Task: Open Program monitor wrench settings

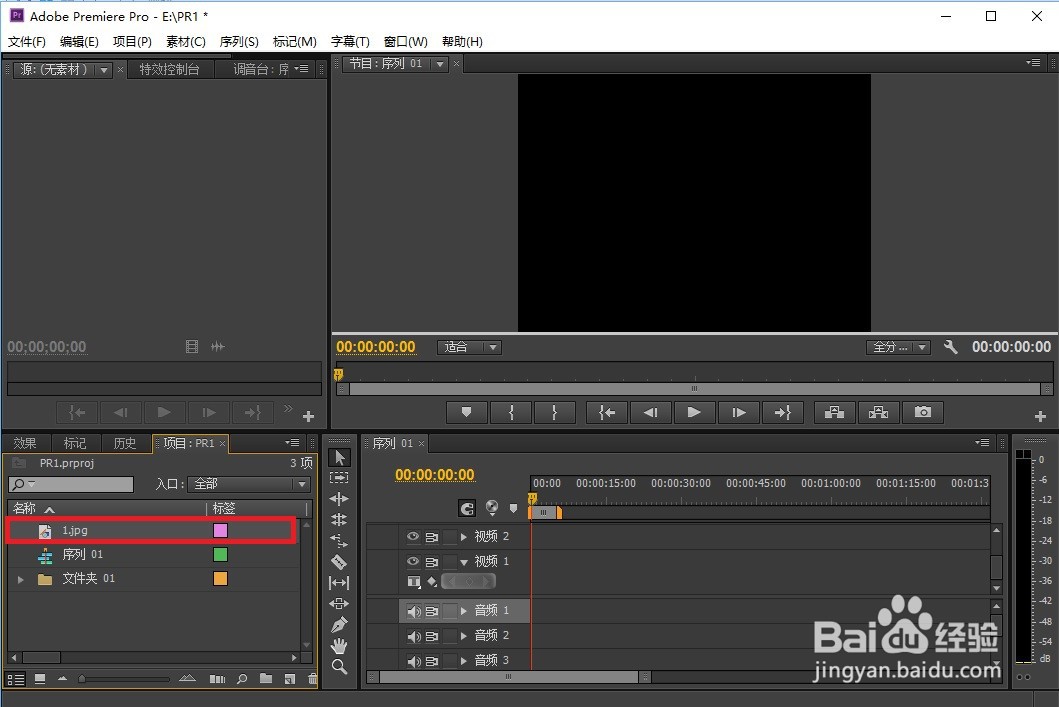Action: pyautogui.click(x=950, y=347)
